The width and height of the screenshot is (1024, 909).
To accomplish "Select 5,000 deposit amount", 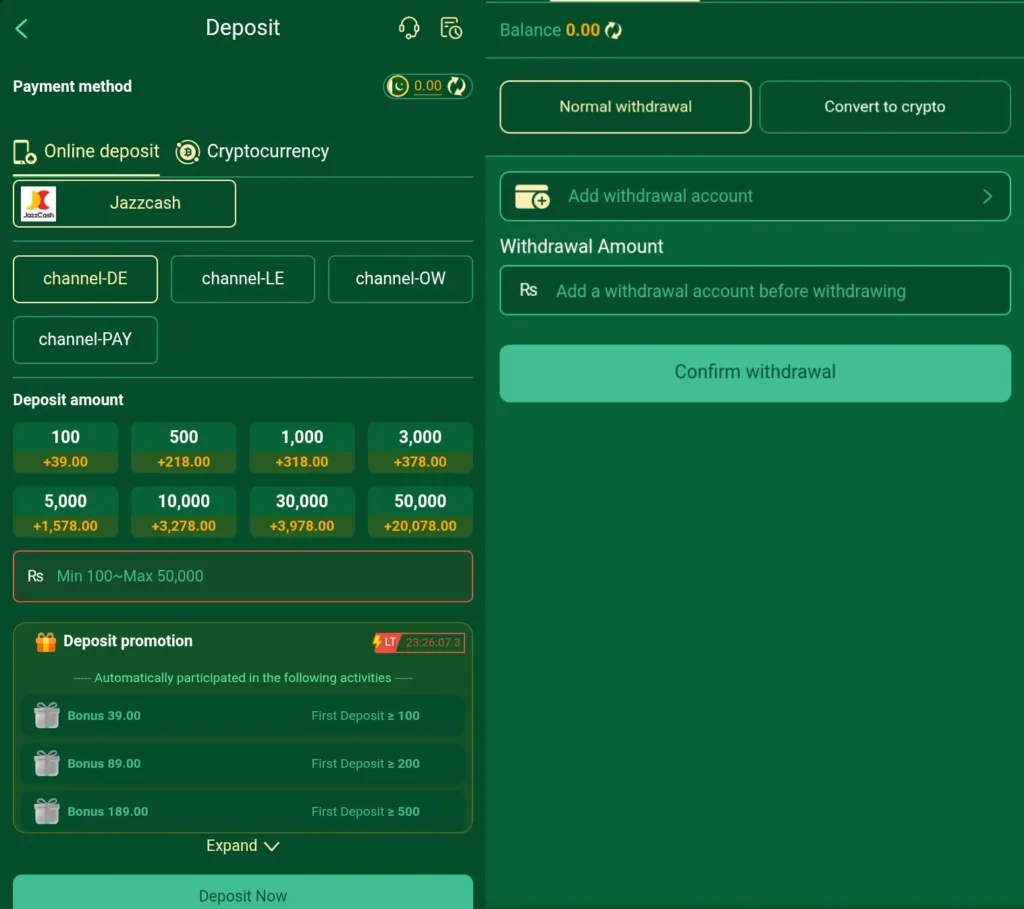I will tap(65, 512).
